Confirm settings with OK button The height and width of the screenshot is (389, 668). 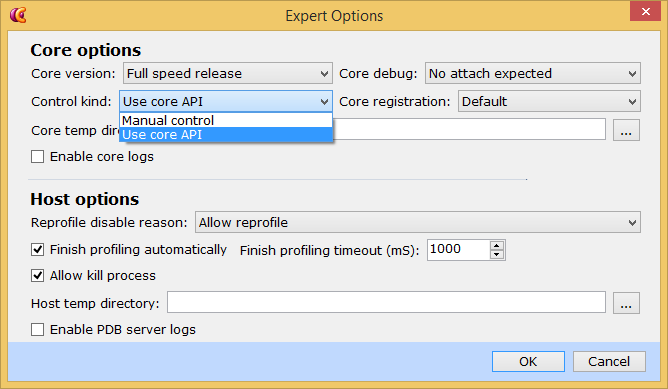(x=528, y=361)
